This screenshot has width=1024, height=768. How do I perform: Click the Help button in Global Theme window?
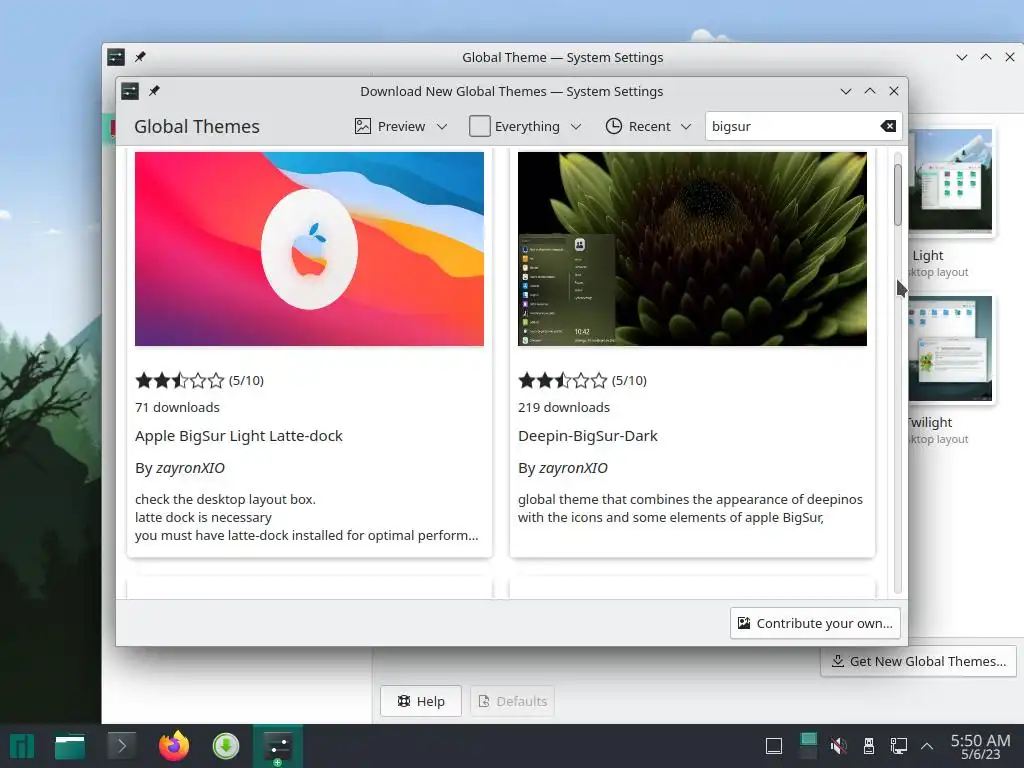point(421,701)
